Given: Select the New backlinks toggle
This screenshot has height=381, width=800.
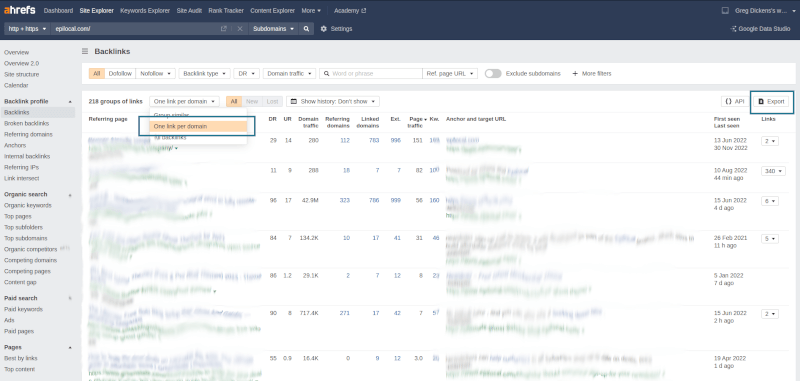Looking at the screenshot, I should [x=252, y=101].
